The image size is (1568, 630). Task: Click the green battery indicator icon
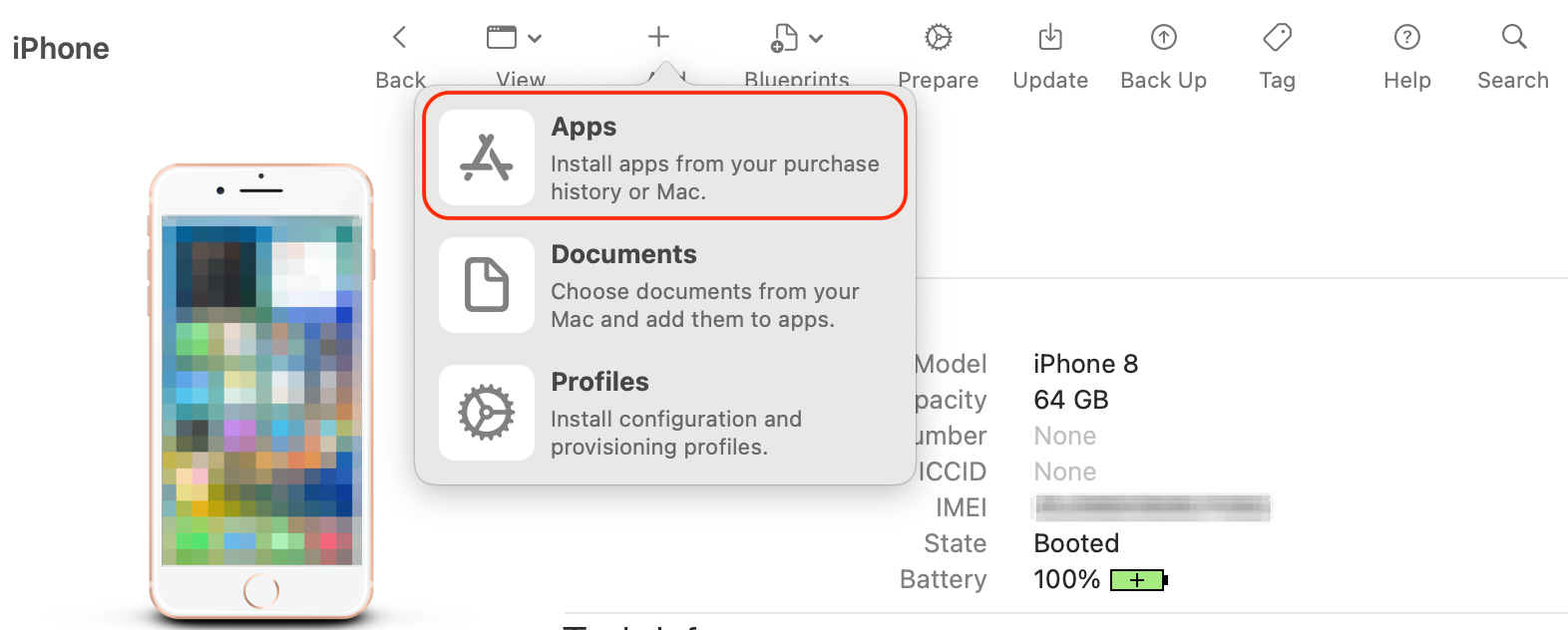[1138, 580]
